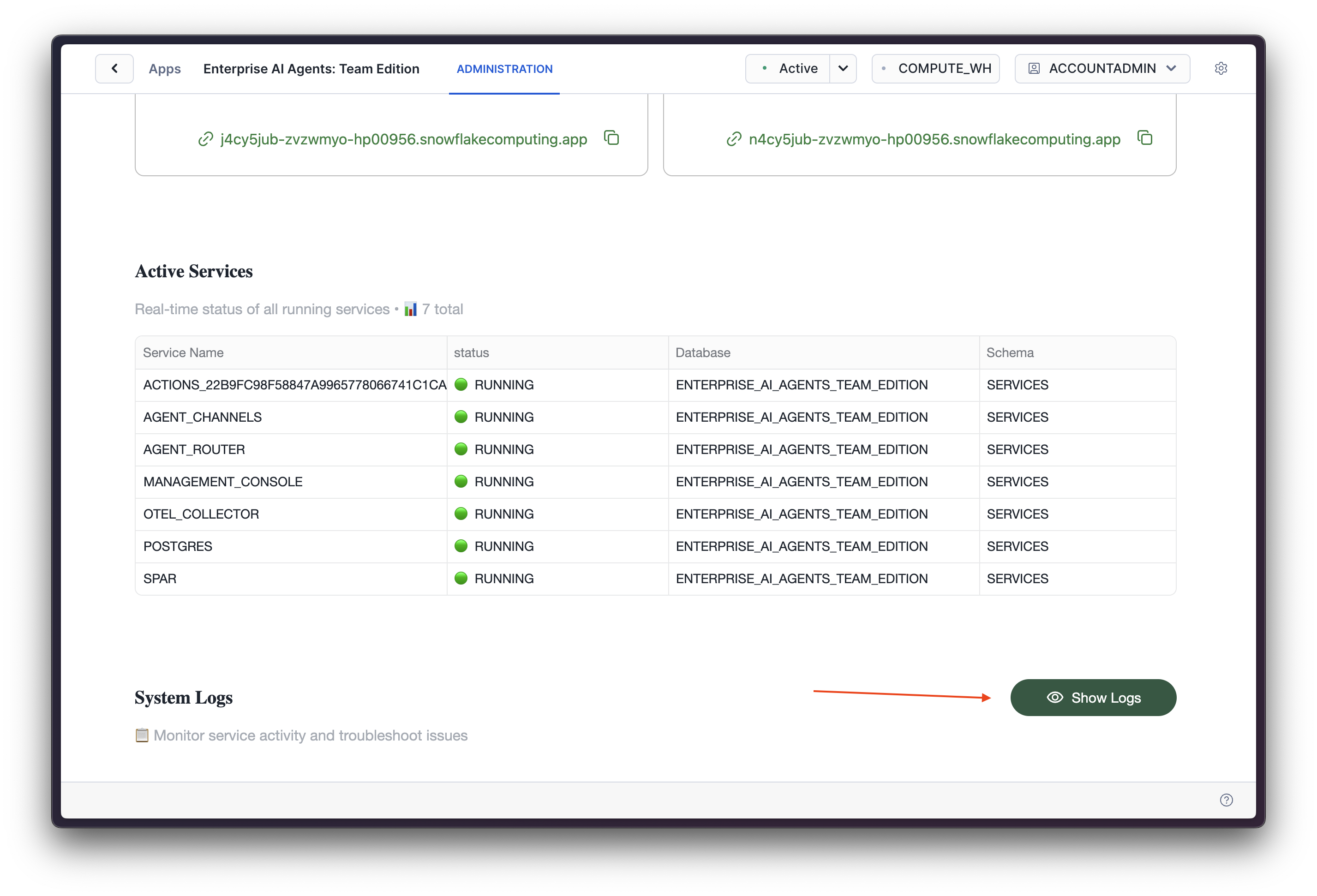Select the AGENT_CHANNELS service name
Image resolution: width=1317 pixels, height=896 pixels.
tap(202, 418)
